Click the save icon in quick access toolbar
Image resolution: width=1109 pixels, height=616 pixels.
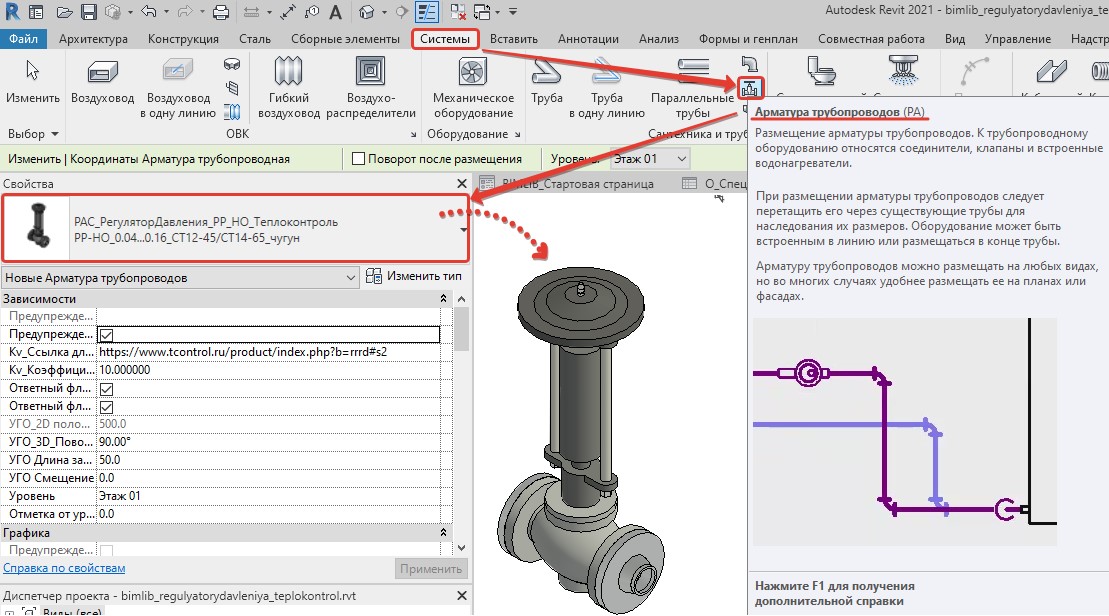click(x=88, y=12)
